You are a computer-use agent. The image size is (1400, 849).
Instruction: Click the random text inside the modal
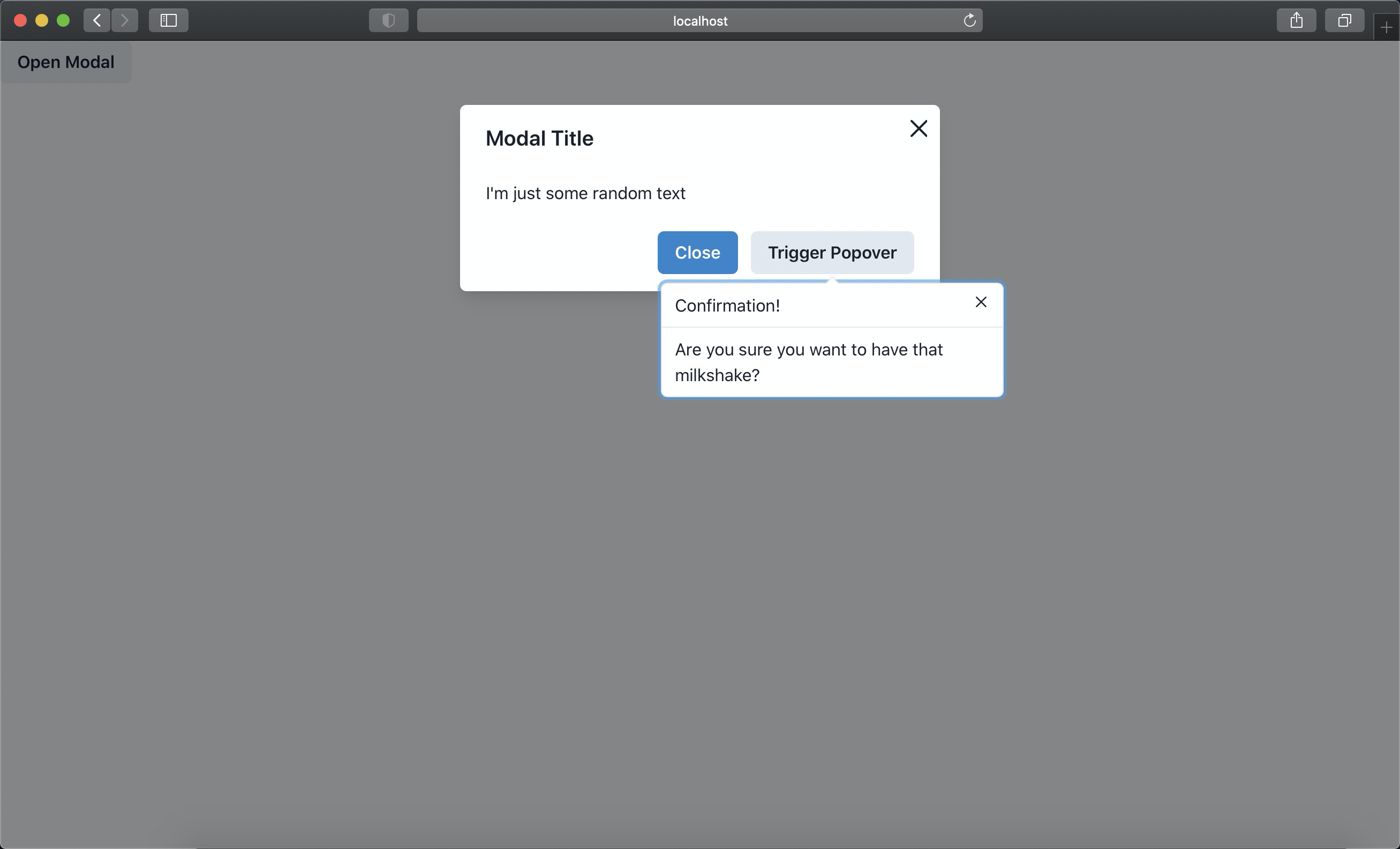[585, 193]
